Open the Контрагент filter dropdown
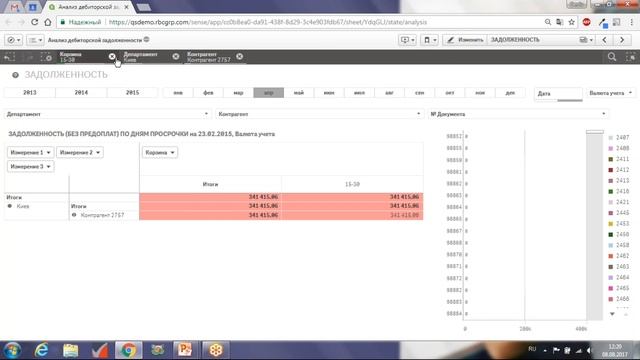 click(x=320, y=114)
